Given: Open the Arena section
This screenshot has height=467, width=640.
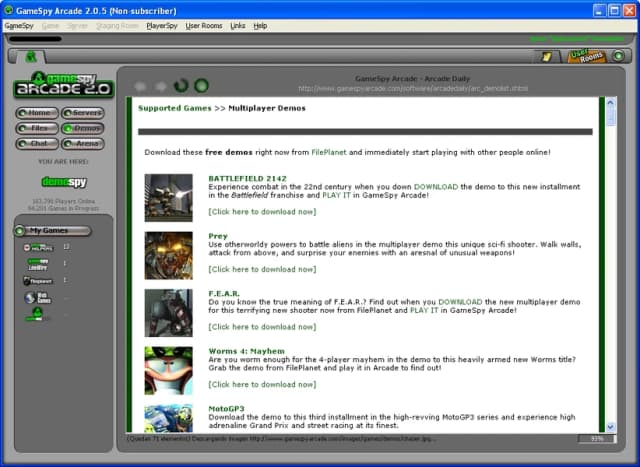Looking at the screenshot, I should 83,144.
